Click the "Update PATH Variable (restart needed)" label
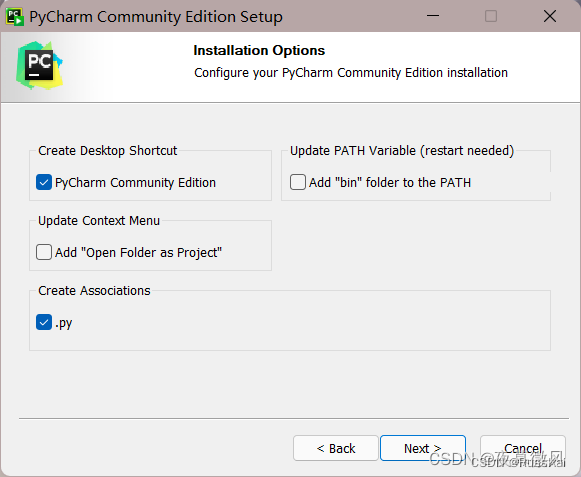The image size is (581, 477). click(x=402, y=151)
